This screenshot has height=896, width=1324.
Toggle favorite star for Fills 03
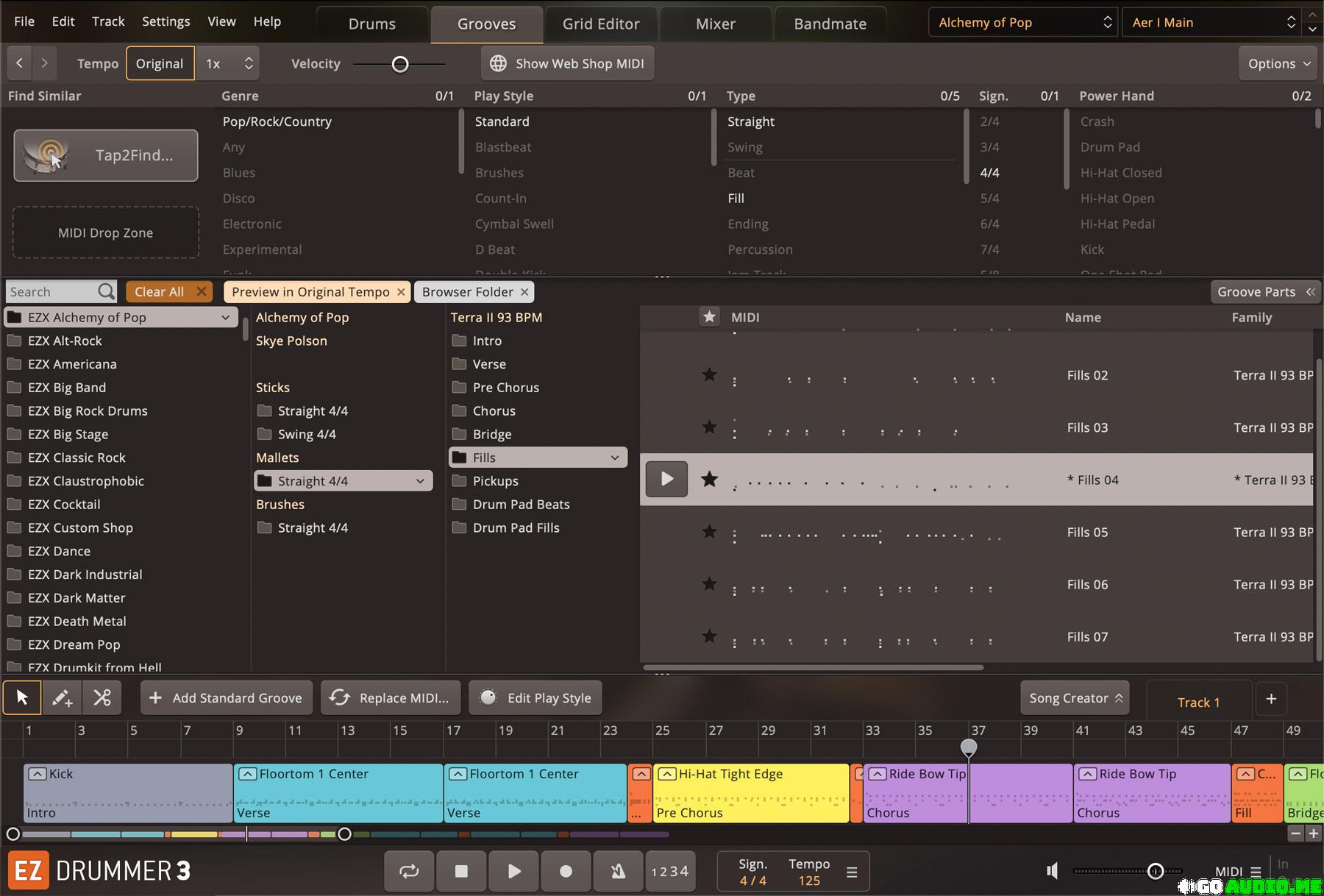tap(709, 427)
